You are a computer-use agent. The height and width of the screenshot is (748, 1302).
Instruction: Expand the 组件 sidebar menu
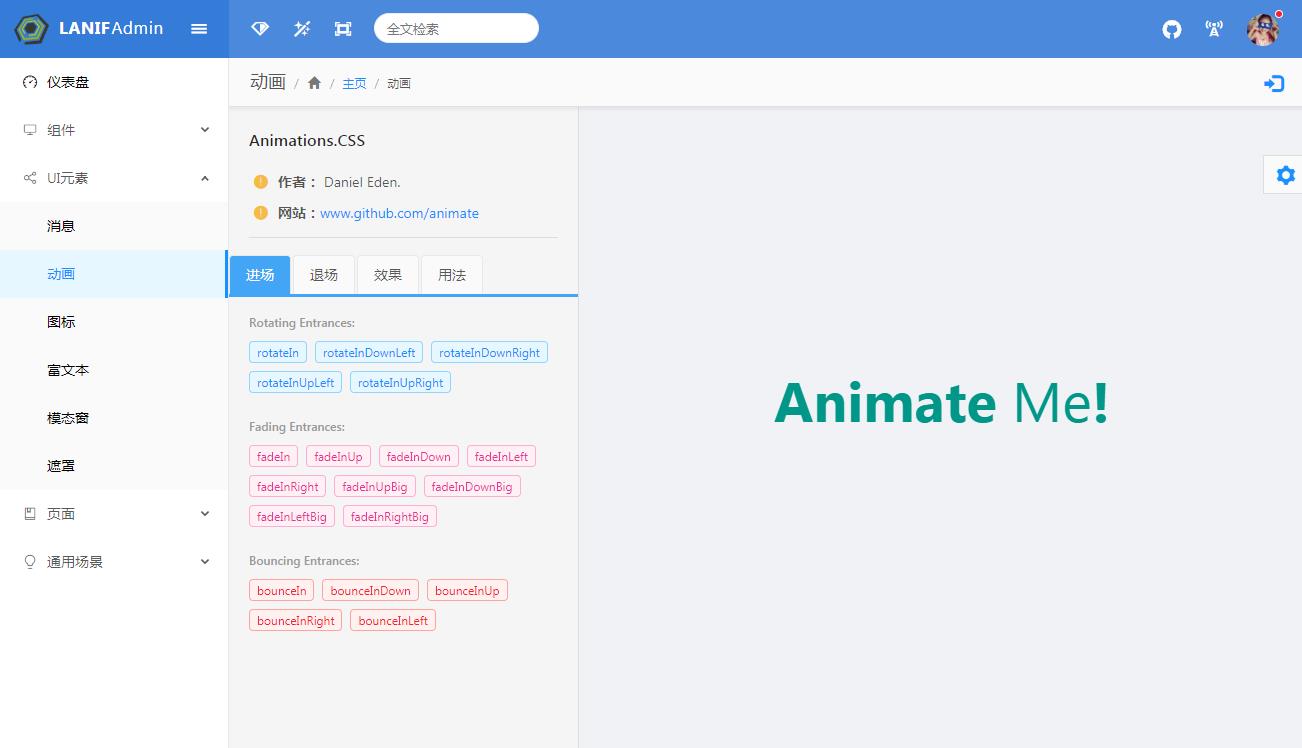114,130
